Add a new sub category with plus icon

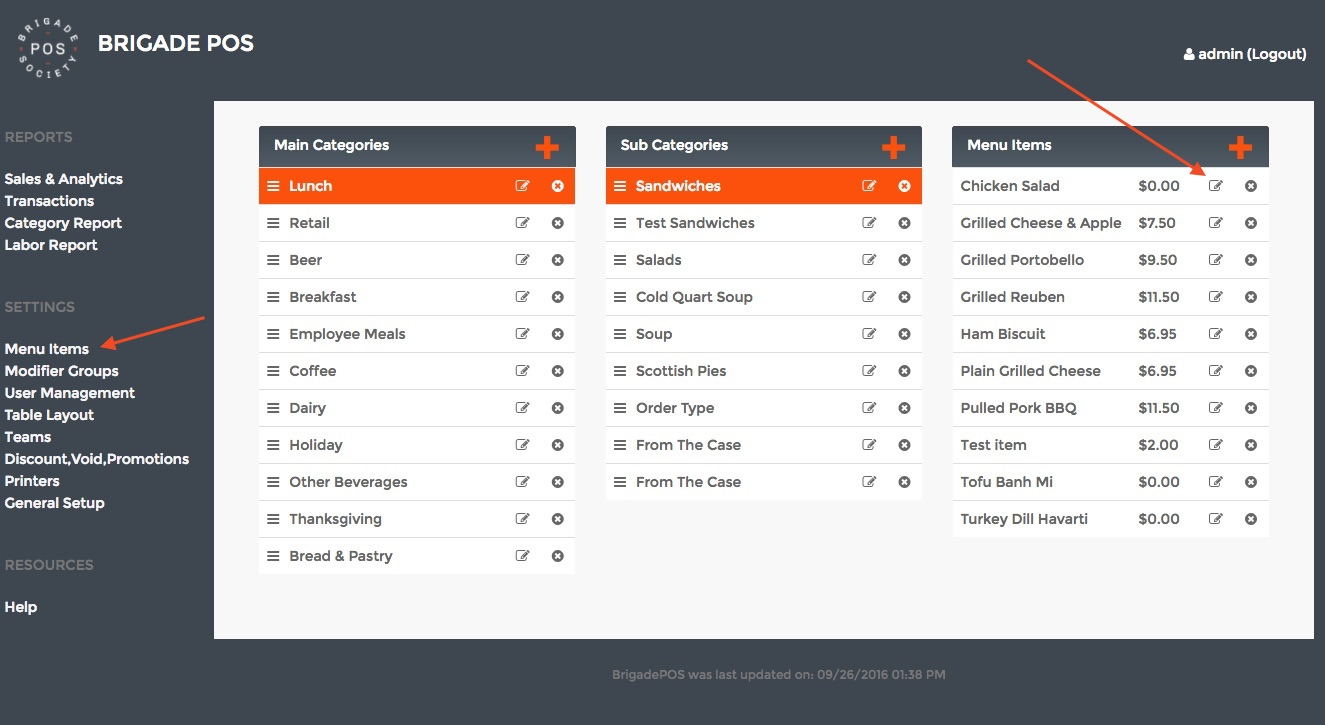pos(893,147)
